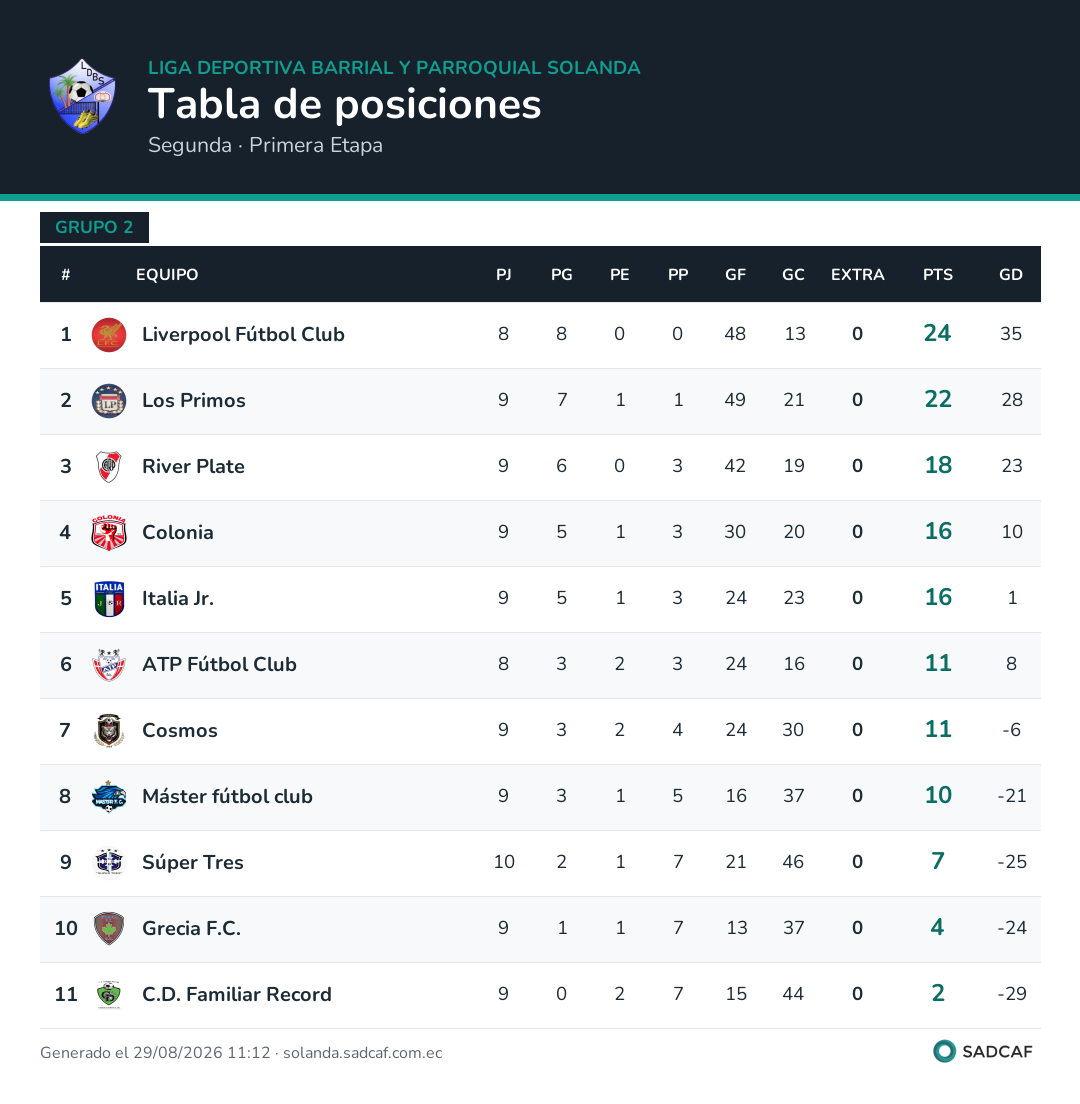The width and height of the screenshot is (1080, 1104).
Task: Click the C.D. Familiar Record logo
Action: click(109, 994)
